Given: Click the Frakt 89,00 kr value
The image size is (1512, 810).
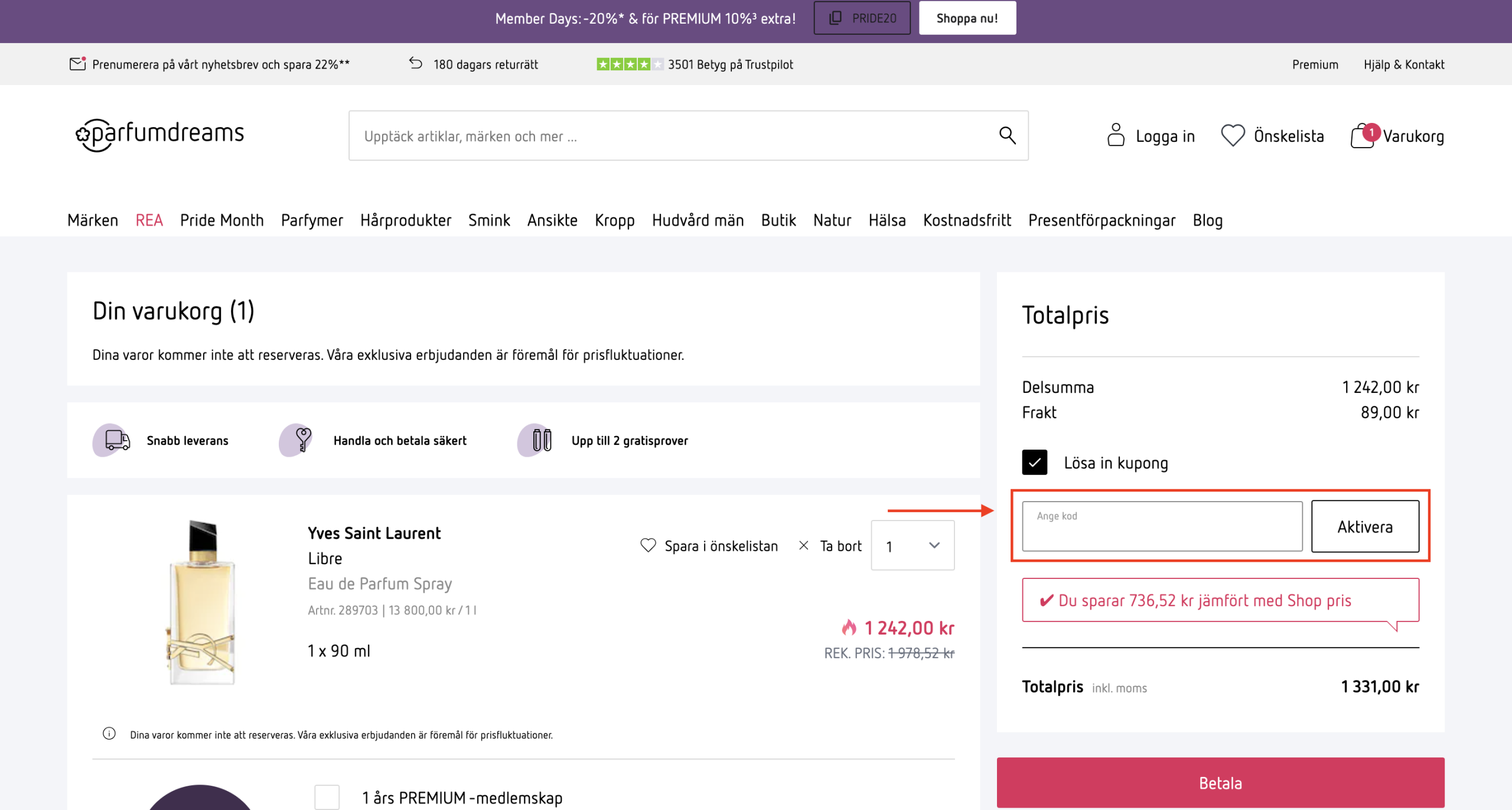Looking at the screenshot, I should click(x=1390, y=413).
